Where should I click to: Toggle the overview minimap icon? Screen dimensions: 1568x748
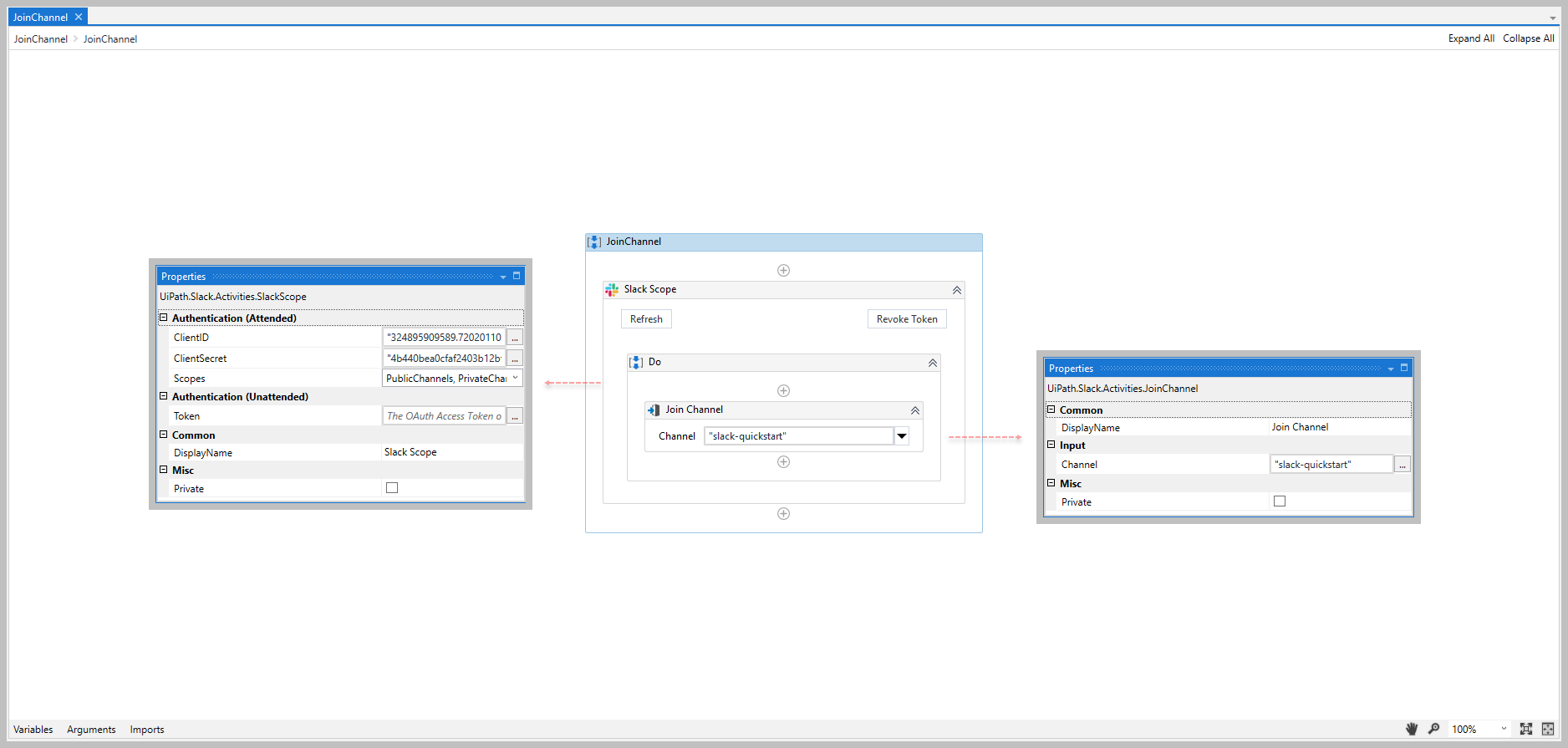point(1548,729)
